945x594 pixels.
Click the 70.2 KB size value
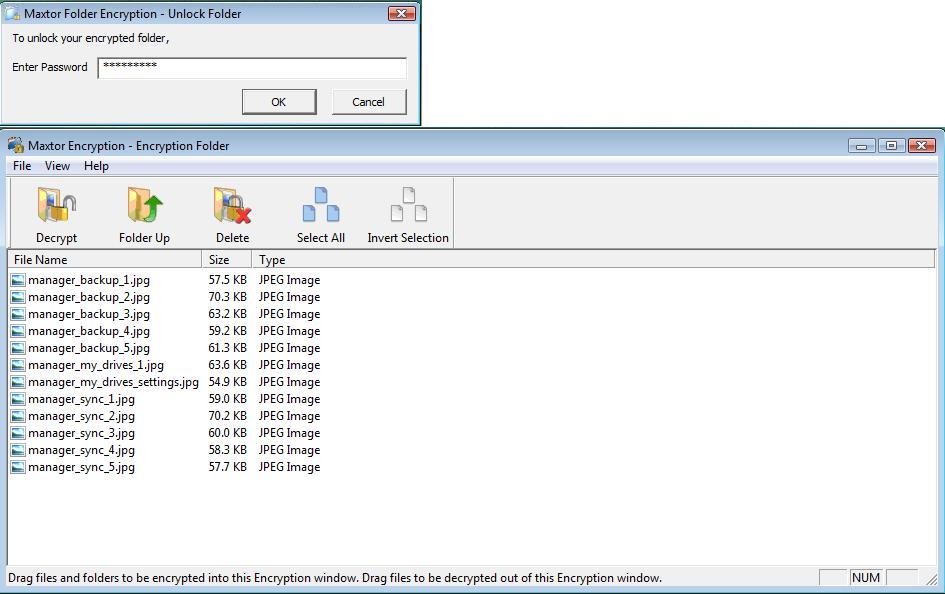pyautogui.click(x=228, y=416)
